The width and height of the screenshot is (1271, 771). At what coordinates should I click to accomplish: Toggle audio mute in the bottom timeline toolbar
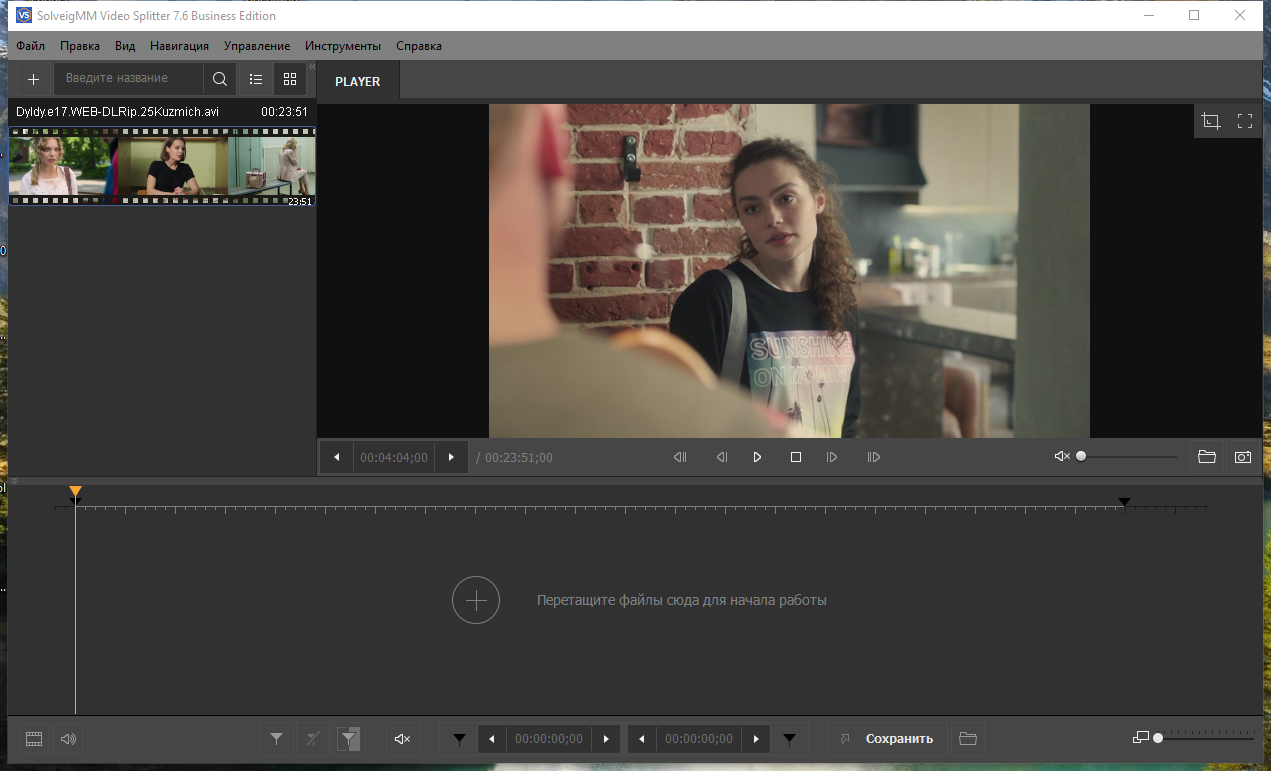pos(402,739)
